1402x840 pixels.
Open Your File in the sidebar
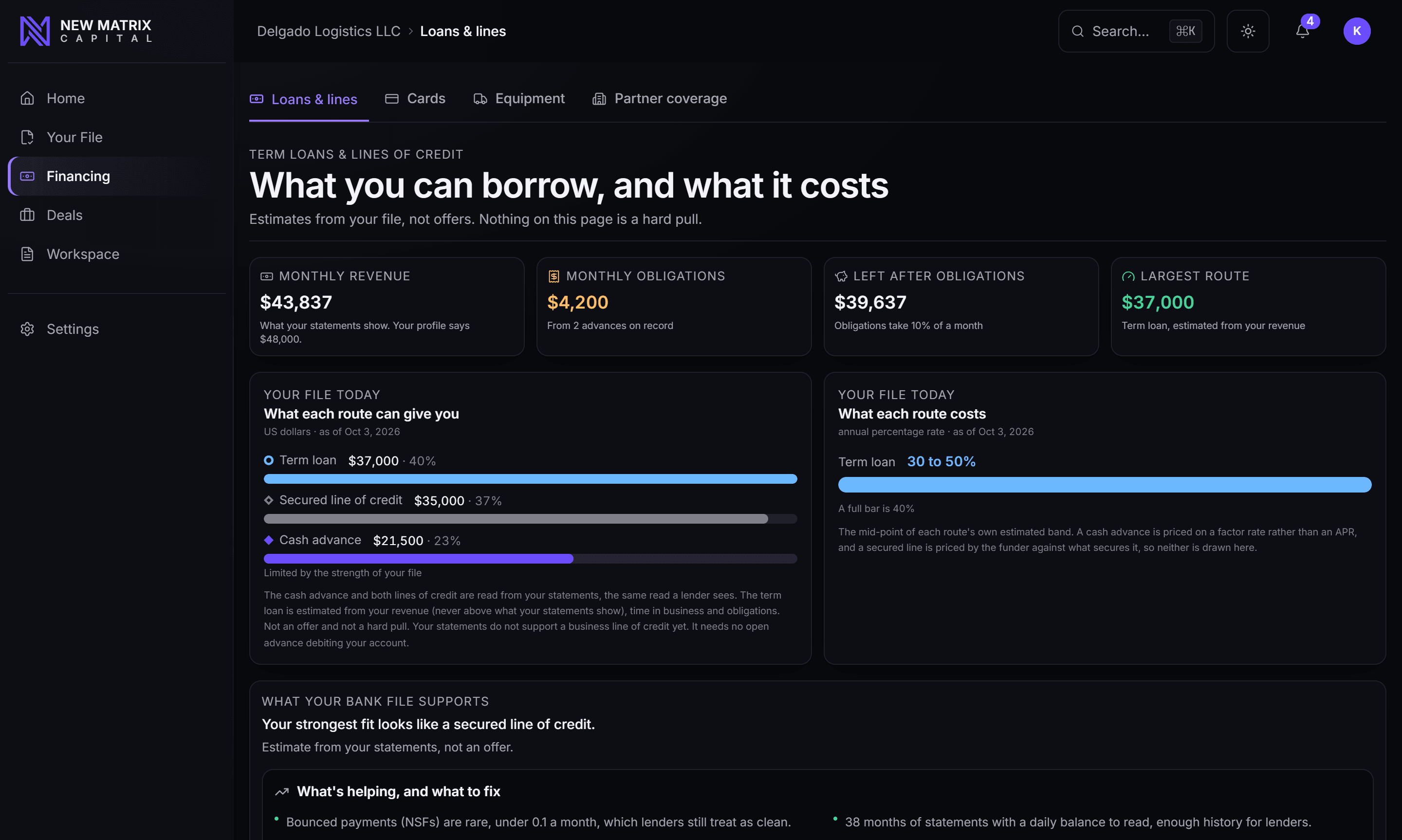coord(117,137)
